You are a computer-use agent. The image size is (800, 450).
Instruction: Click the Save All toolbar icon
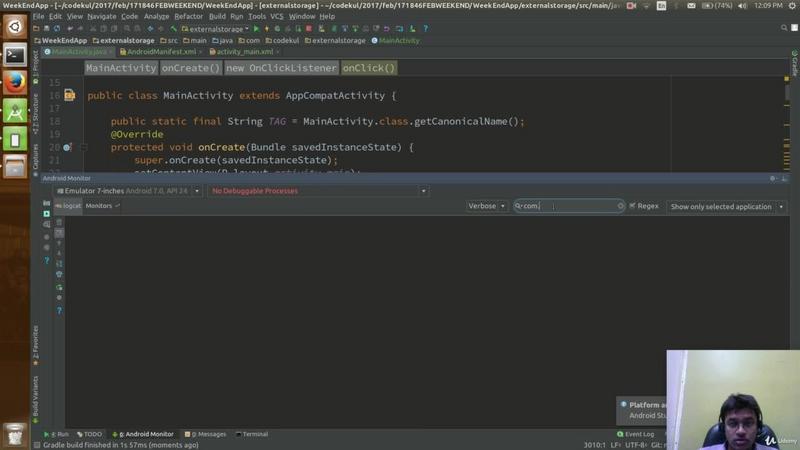46,29
